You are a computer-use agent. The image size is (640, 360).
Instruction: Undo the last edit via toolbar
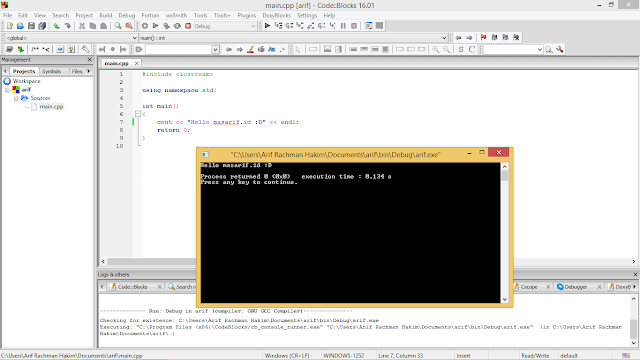[x=56, y=26]
